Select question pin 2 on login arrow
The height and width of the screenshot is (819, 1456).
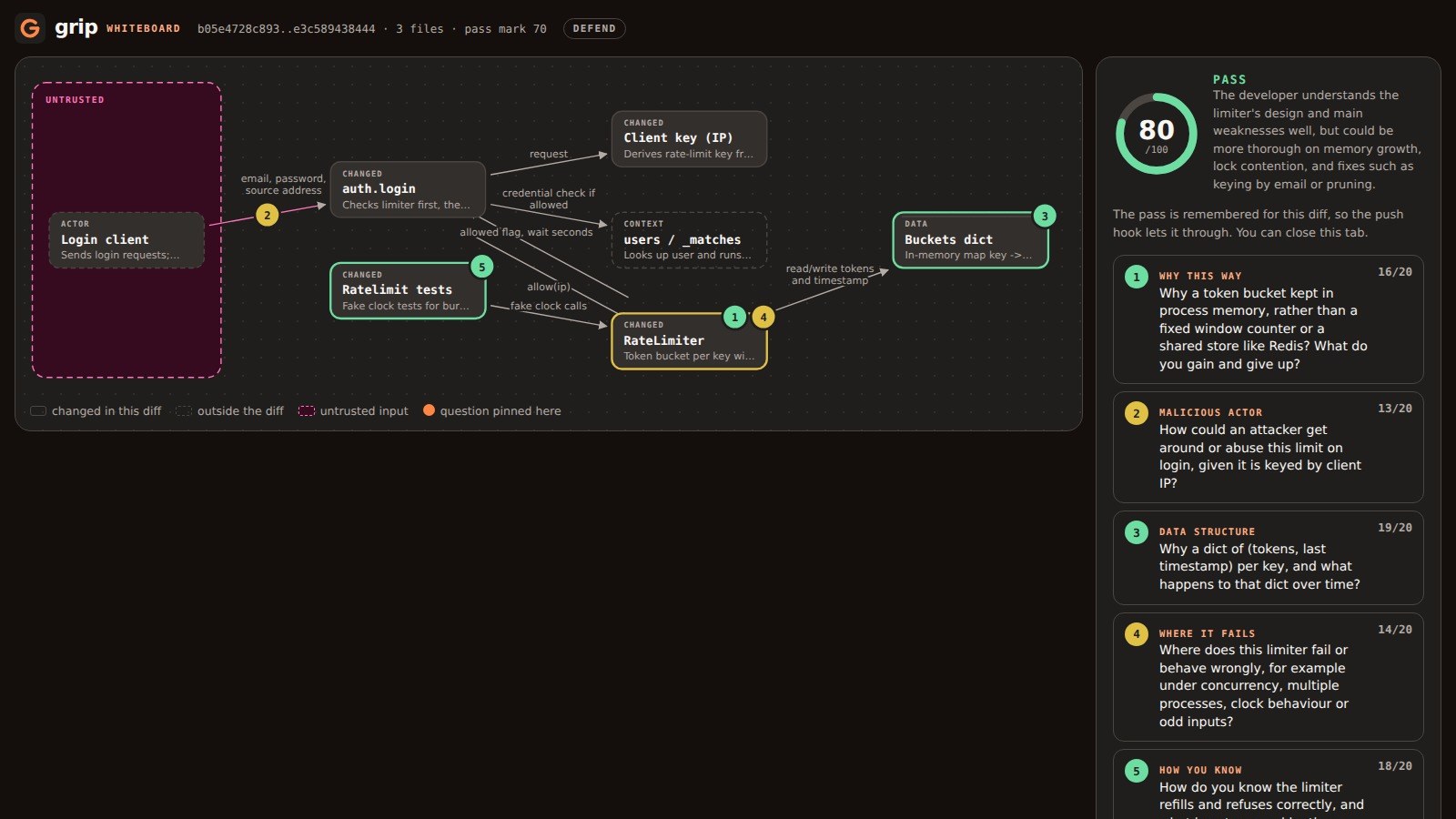coord(267,216)
